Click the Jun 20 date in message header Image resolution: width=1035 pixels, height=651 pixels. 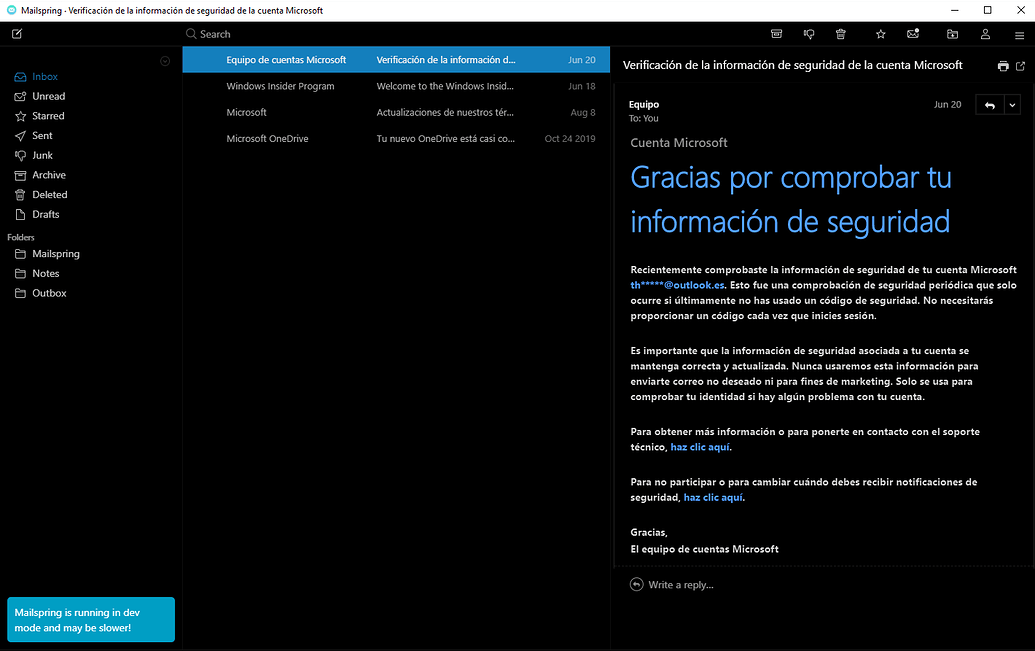947,104
